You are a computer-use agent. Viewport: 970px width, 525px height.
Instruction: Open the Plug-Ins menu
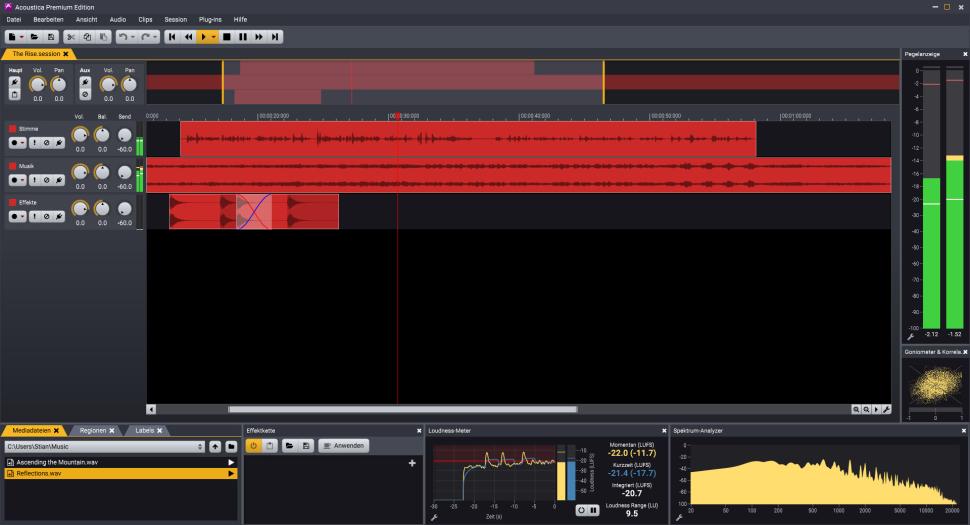click(x=210, y=19)
